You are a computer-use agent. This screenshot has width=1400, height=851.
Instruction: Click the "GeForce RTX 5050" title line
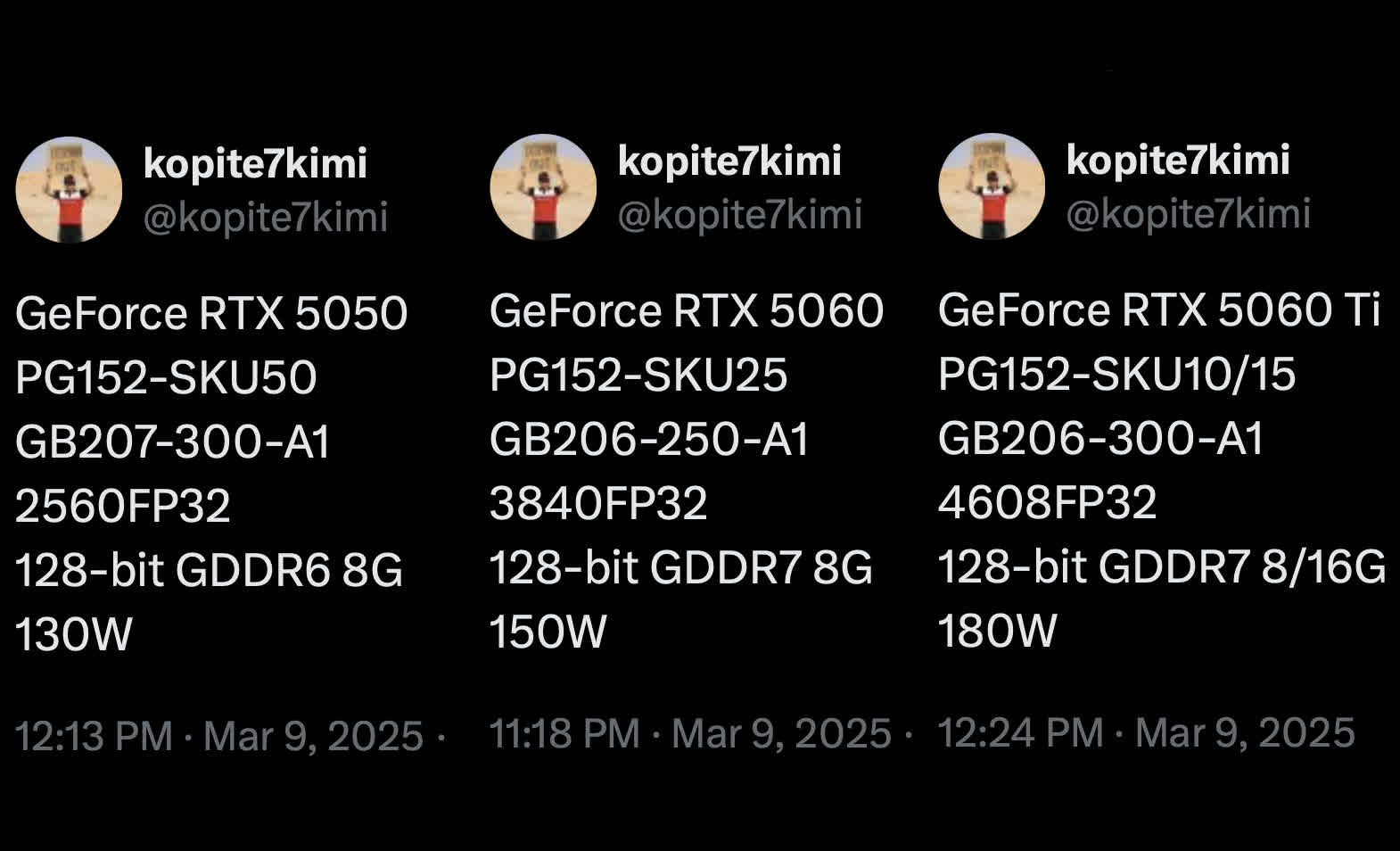211,313
